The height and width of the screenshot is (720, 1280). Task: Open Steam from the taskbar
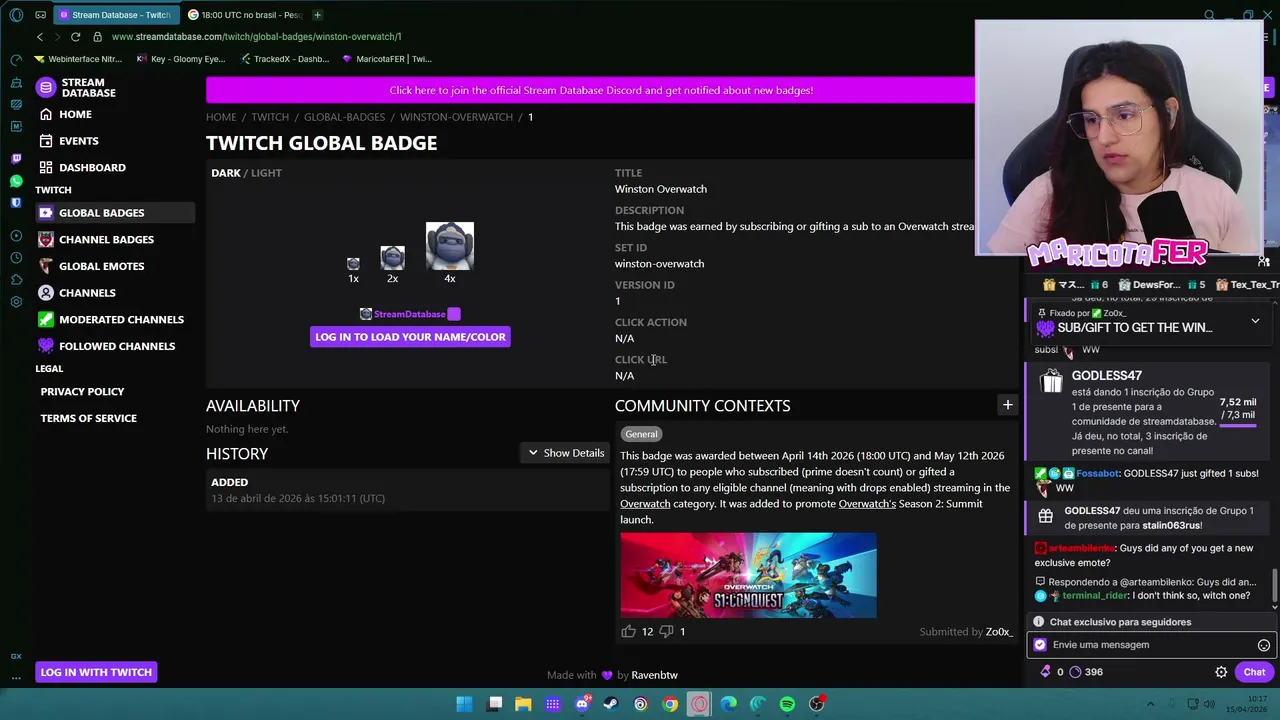tap(611, 704)
